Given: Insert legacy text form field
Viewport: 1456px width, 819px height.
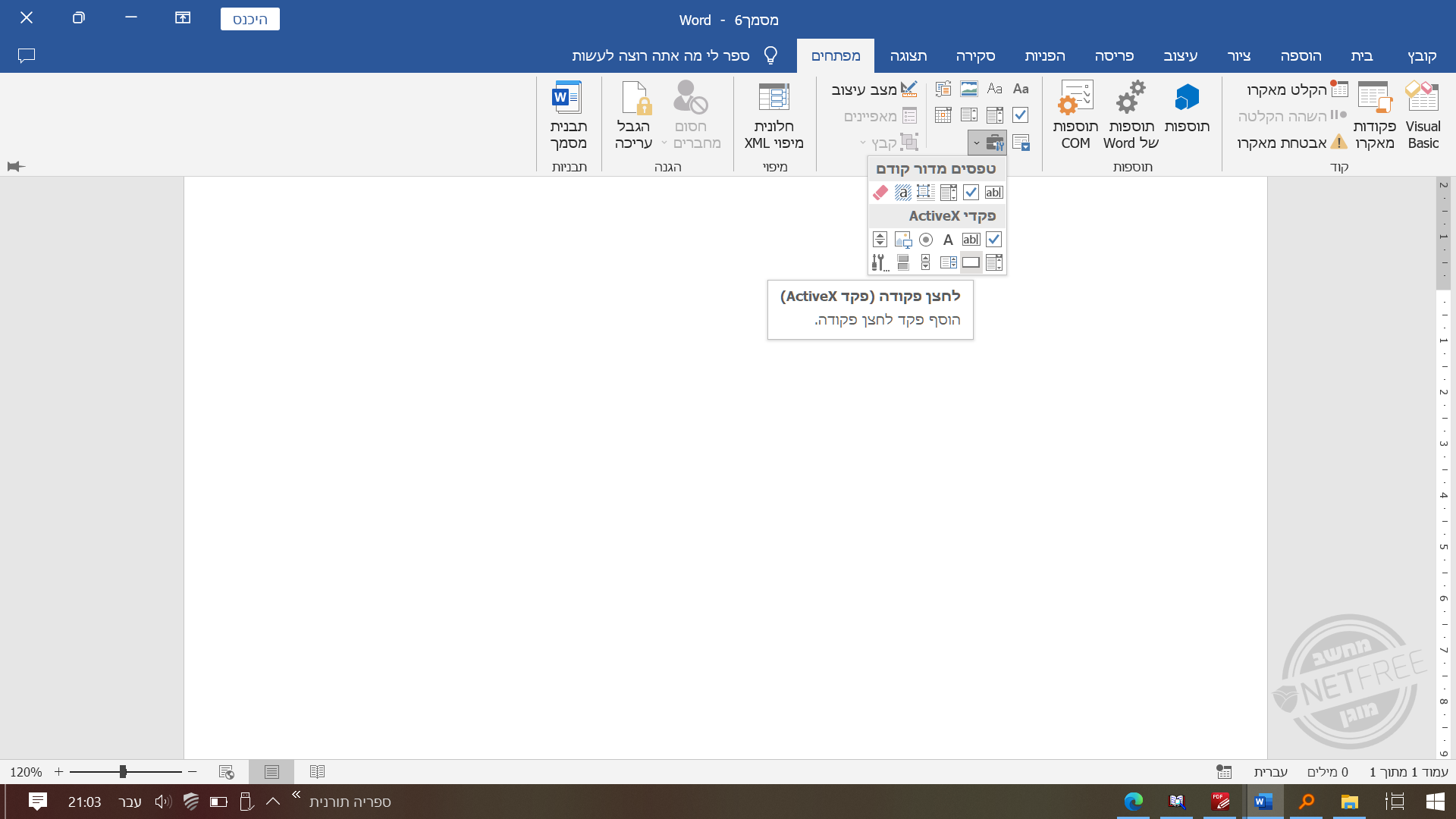Looking at the screenshot, I should pos(993,193).
